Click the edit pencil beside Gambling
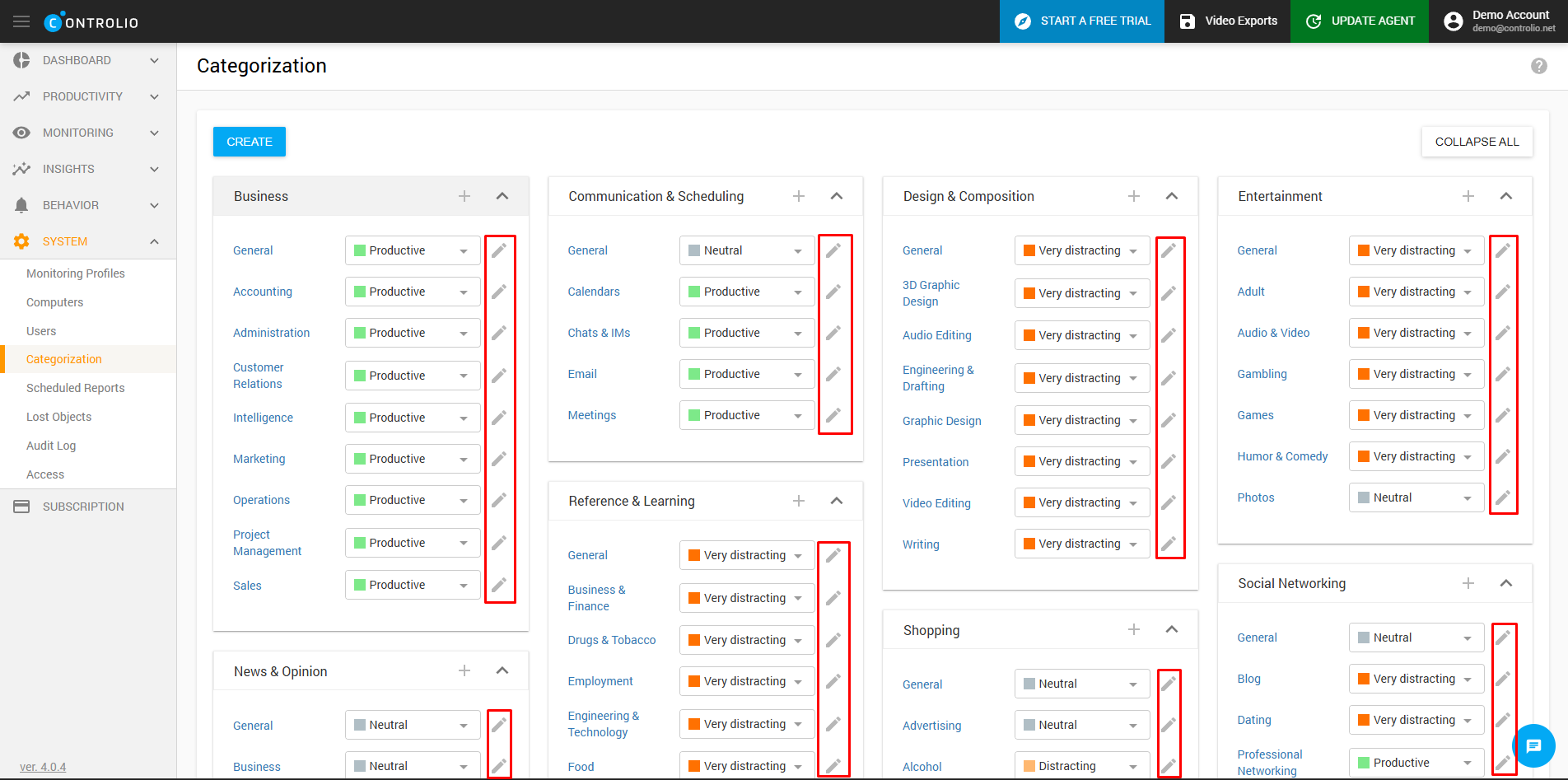The image size is (1568, 780). coord(1503,374)
